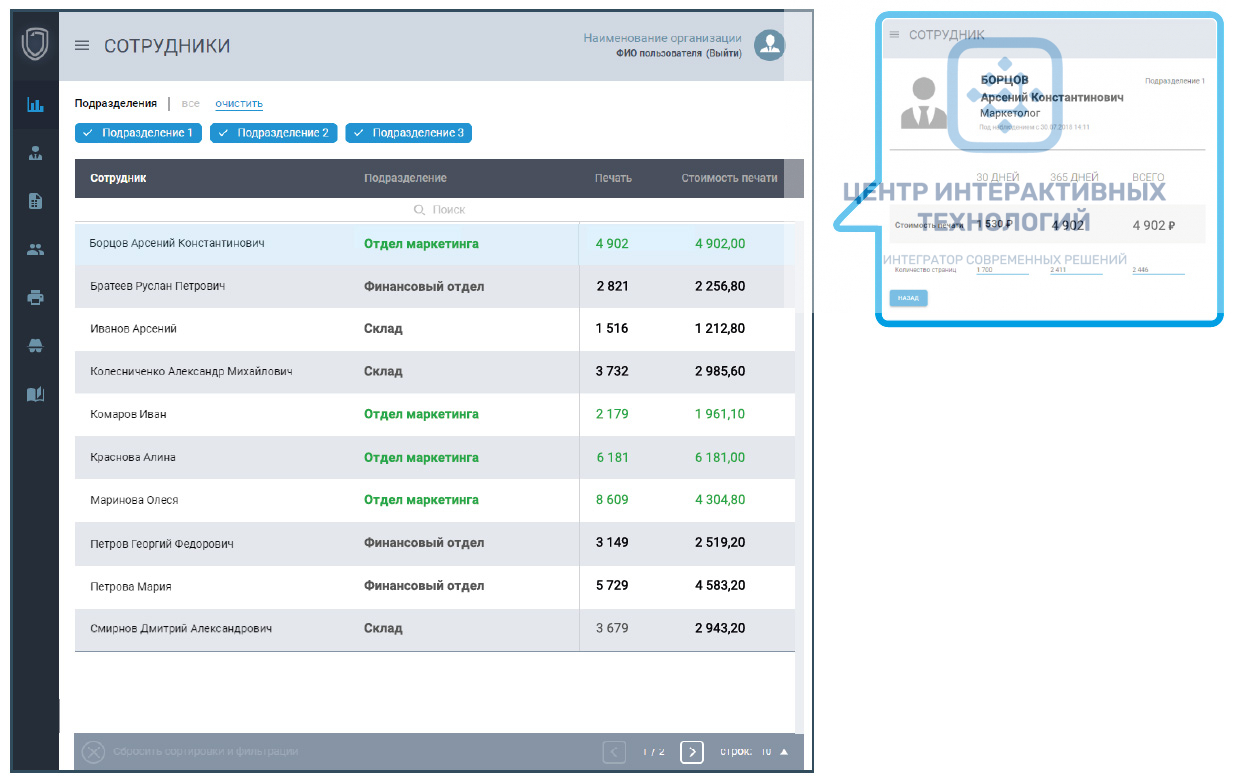Go to the next table page
Screen dimensions: 1237x783
point(691,752)
